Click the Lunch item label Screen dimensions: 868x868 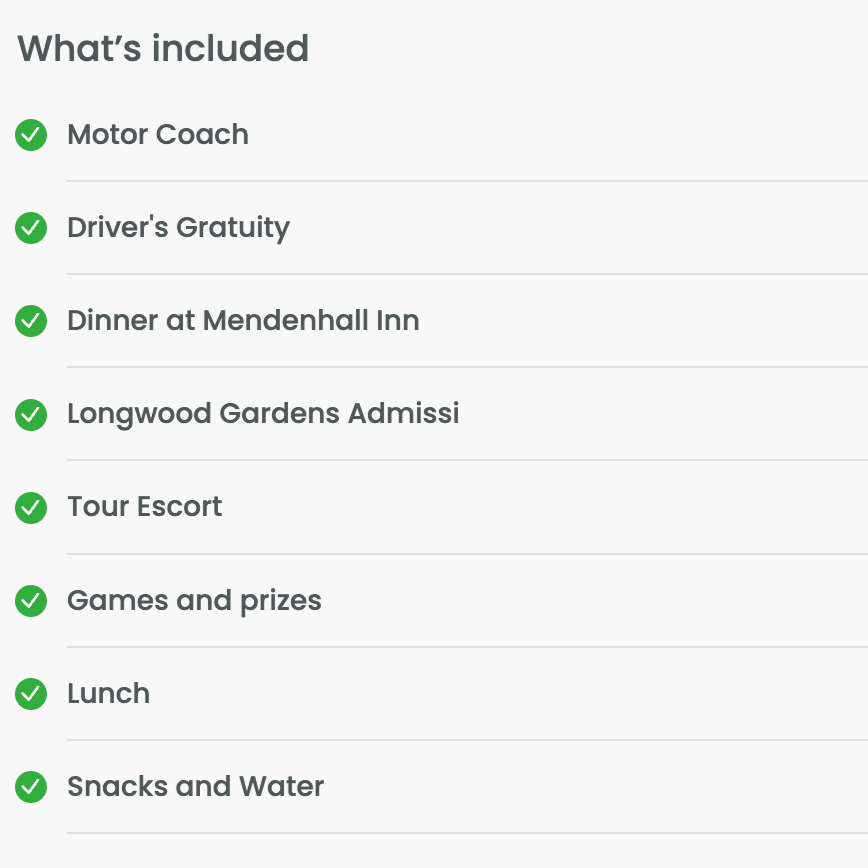(x=108, y=694)
